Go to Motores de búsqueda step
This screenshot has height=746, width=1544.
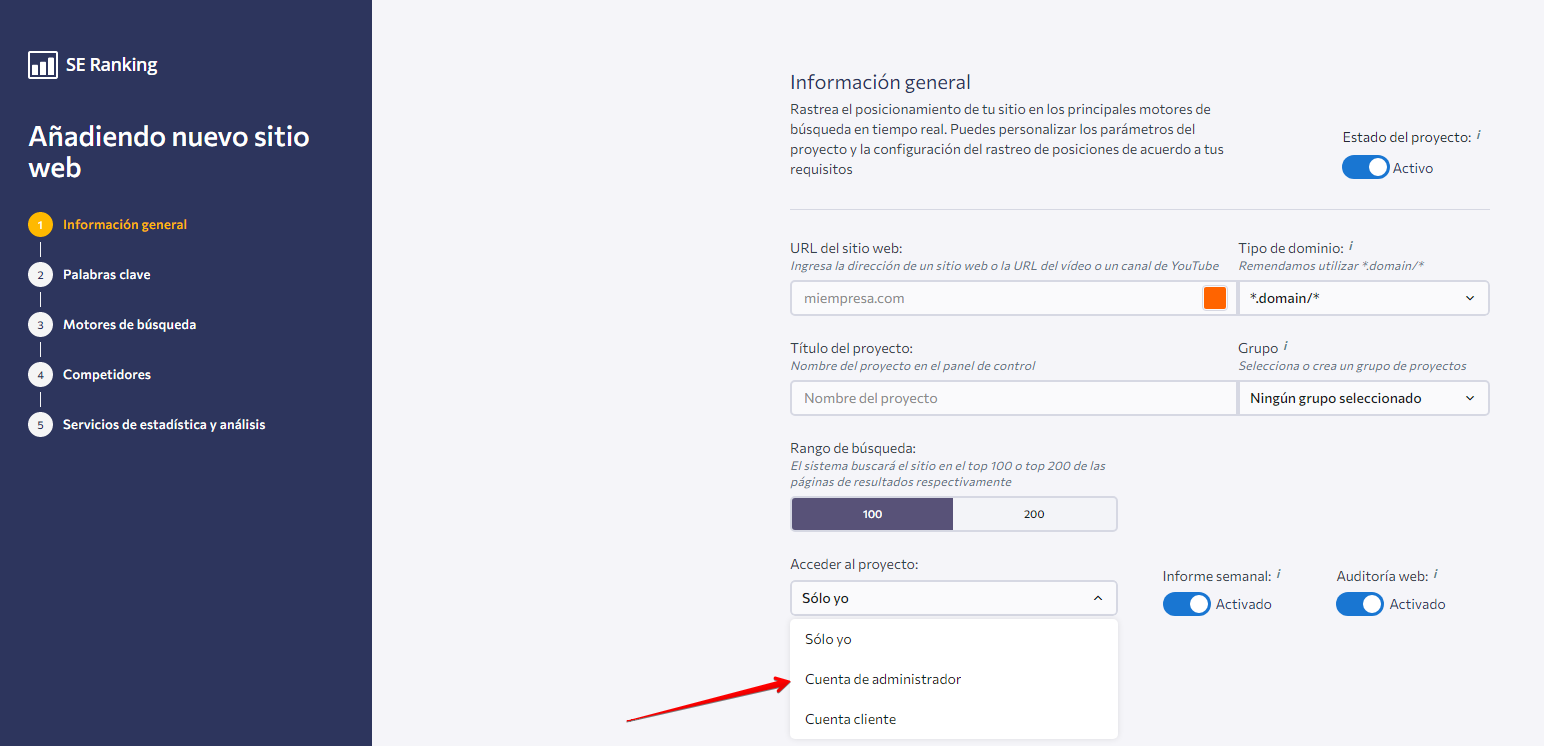[129, 325]
